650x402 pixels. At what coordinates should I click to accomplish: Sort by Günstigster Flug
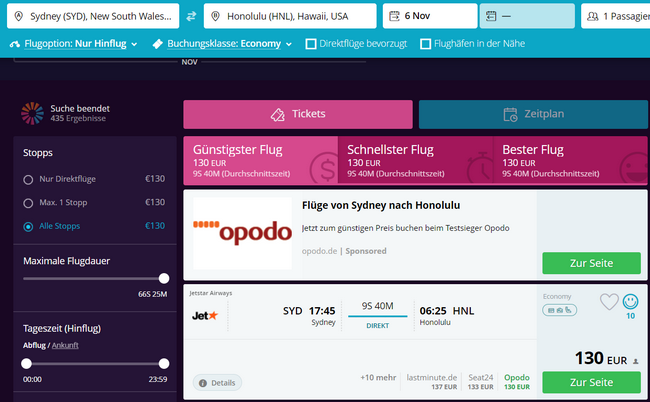[261, 160]
